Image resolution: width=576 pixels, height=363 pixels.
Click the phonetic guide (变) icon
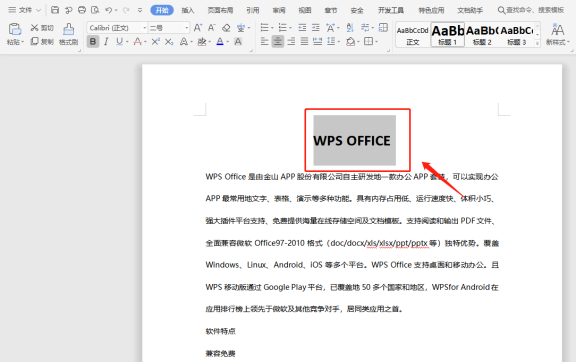(x=241, y=28)
